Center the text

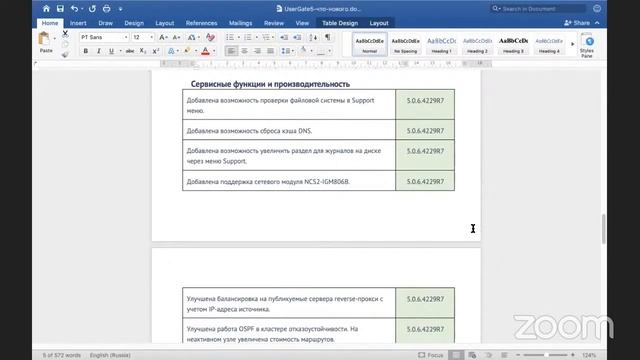[244, 51]
